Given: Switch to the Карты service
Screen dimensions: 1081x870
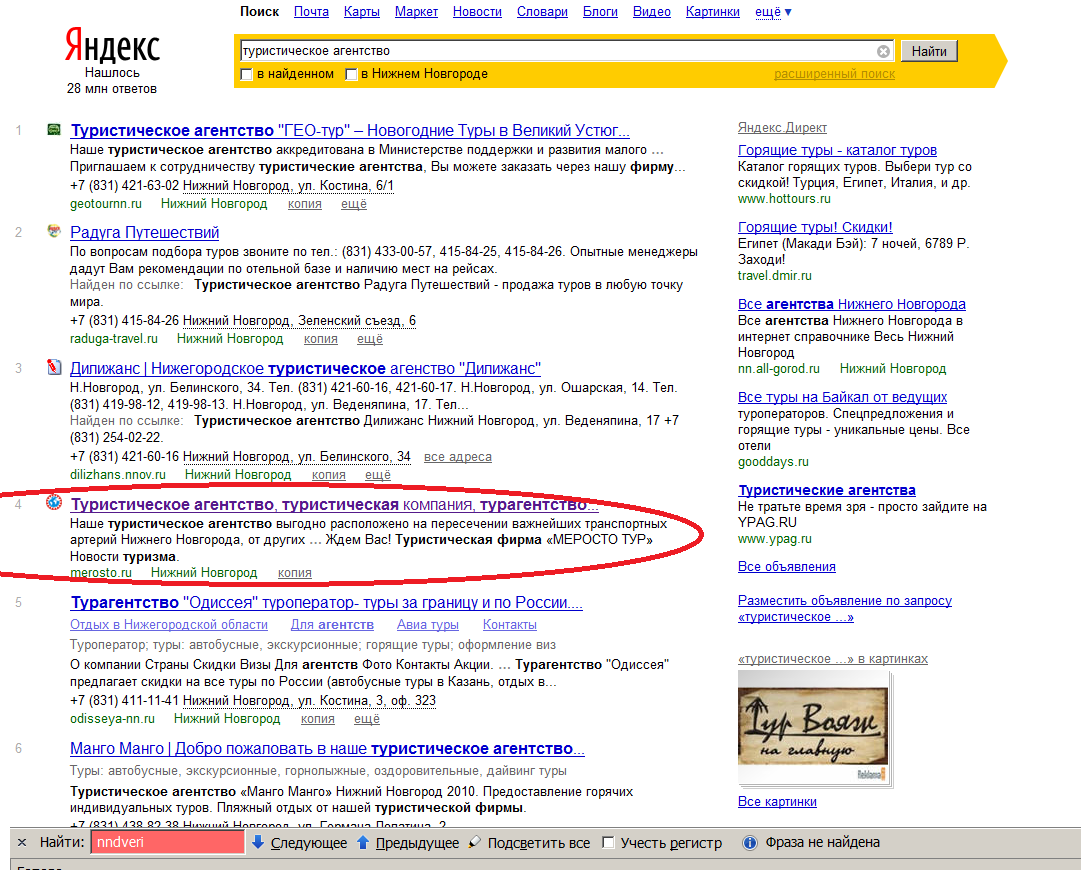Looking at the screenshot, I should (x=362, y=12).
